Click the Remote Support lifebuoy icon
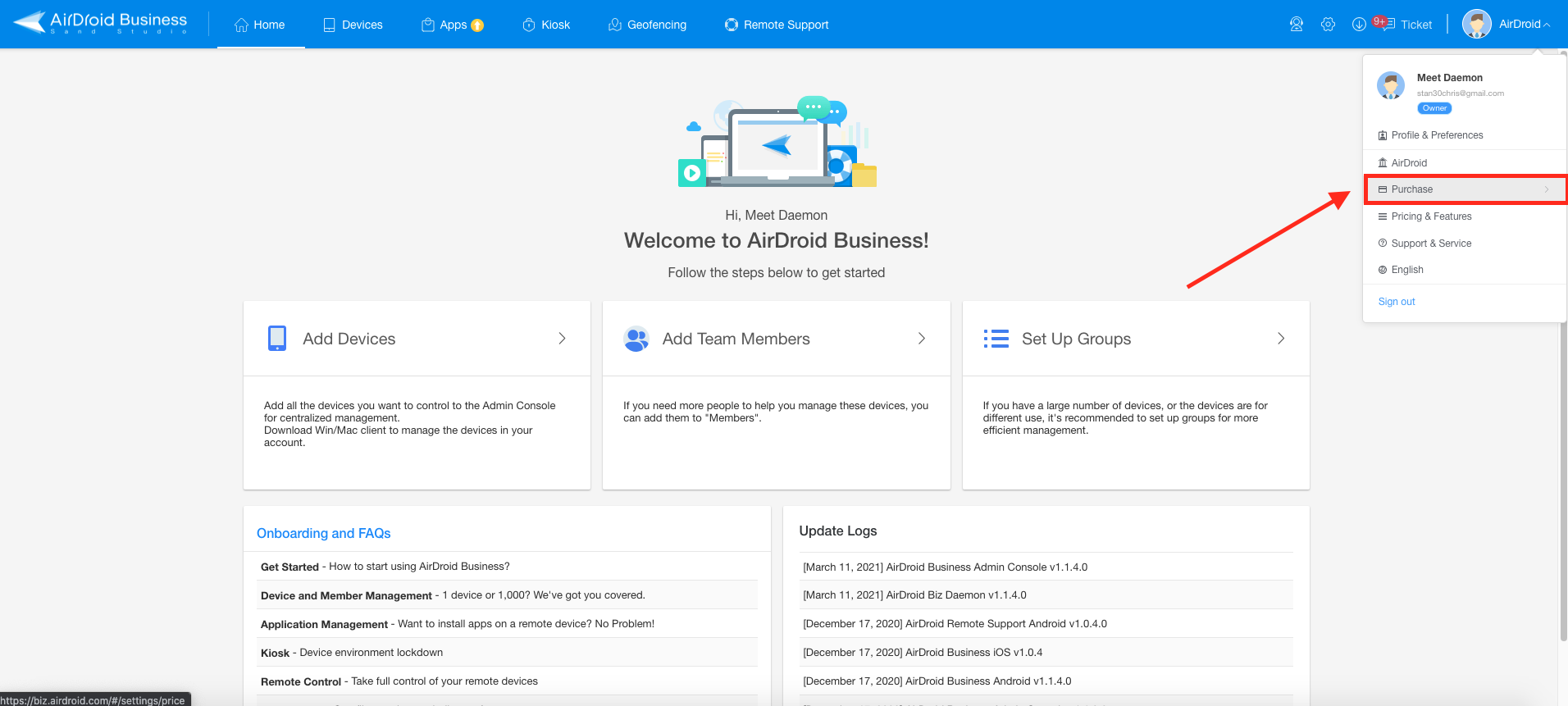The height and width of the screenshot is (706, 1568). (732, 25)
